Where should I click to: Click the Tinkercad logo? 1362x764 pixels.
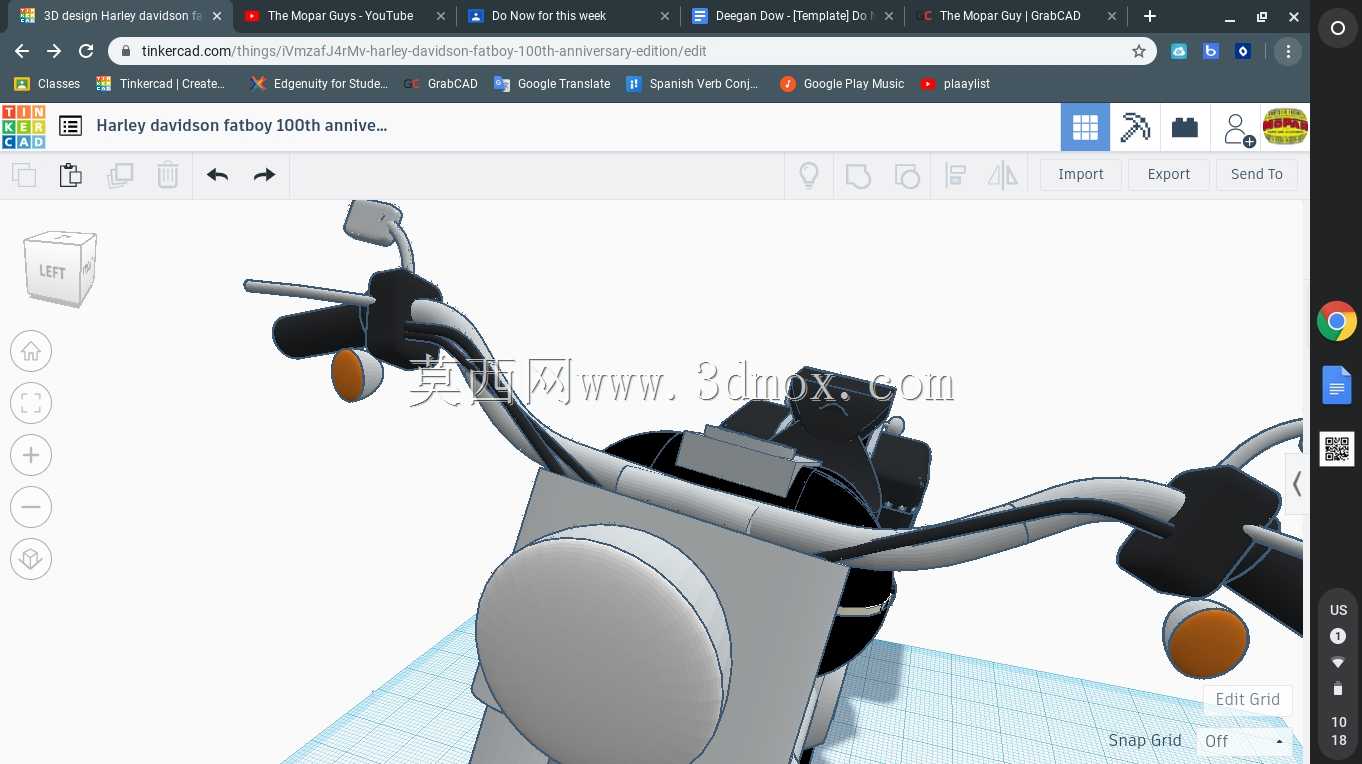point(23,127)
